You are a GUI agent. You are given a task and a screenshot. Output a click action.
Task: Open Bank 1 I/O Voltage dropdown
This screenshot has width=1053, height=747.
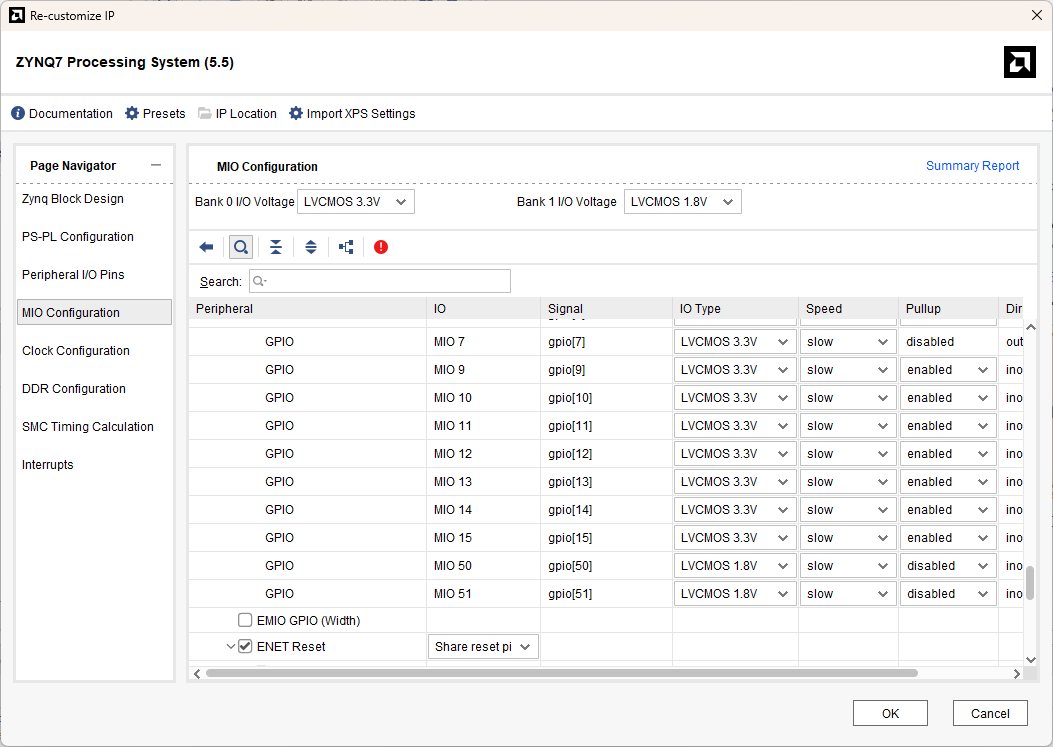click(683, 202)
